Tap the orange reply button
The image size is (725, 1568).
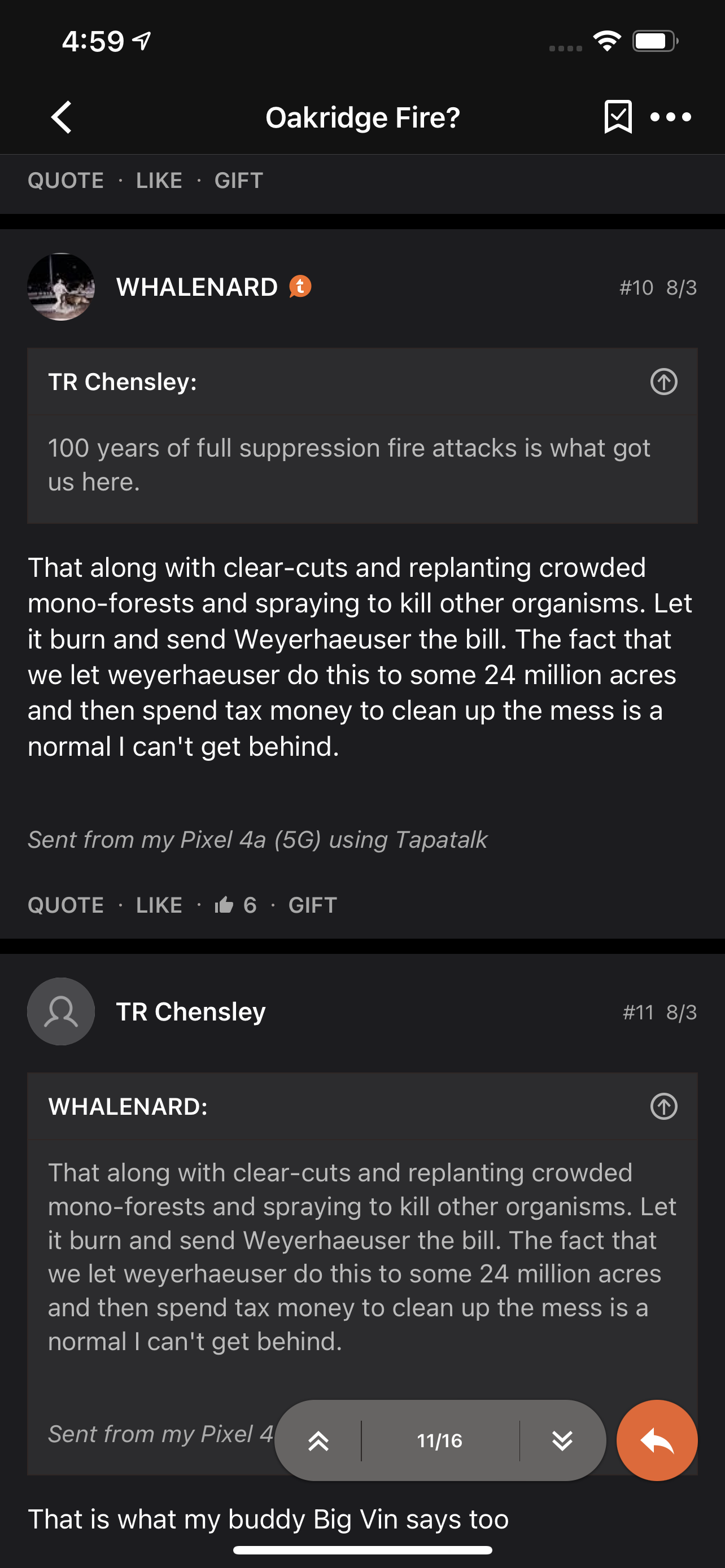coord(657,1441)
